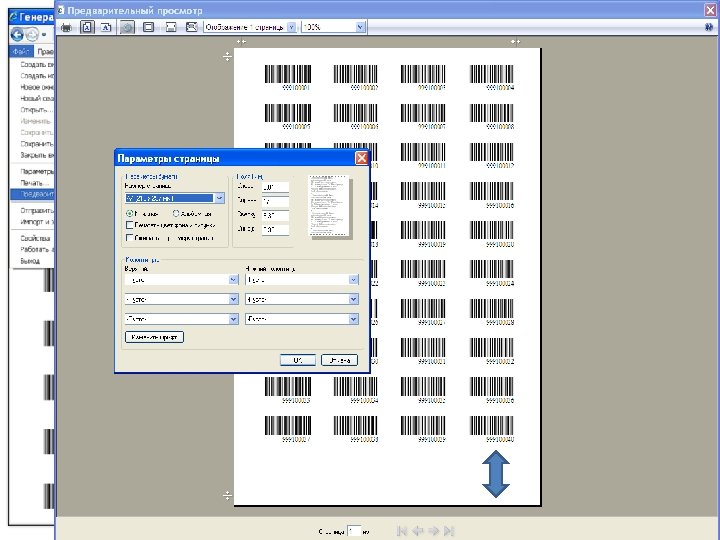The width and height of the screenshot is (720, 540).
Task: Choose Выход in the File menu
Action: (x=30, y=261)
